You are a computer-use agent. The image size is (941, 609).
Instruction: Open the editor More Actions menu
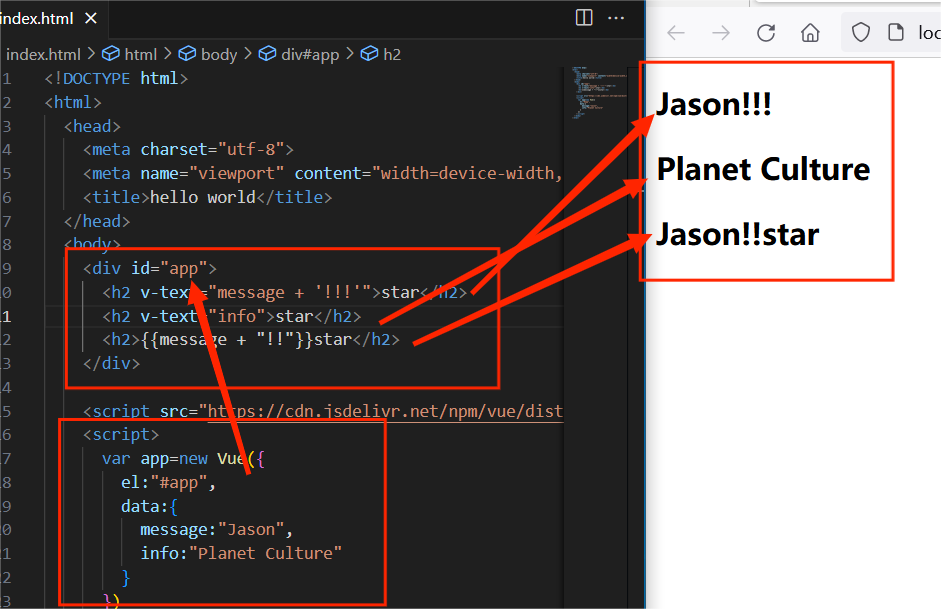point(616,18)
